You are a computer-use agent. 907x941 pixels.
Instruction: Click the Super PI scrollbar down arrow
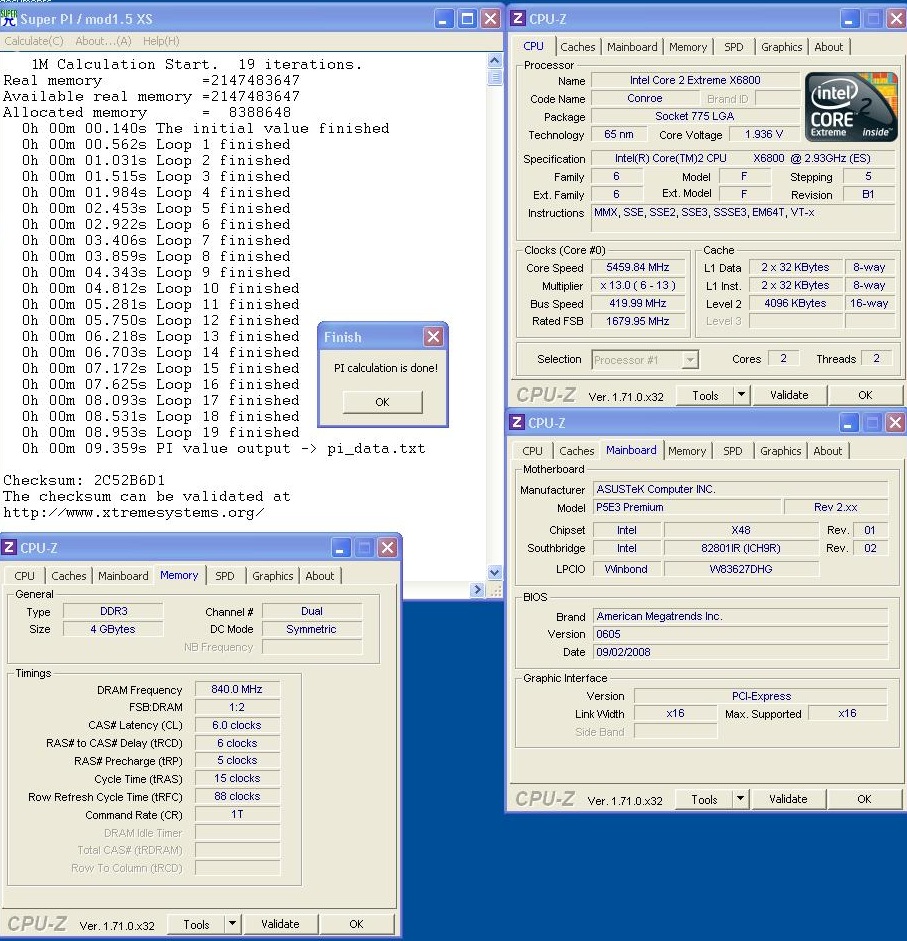pyautogui.click(x=495, y=573)
